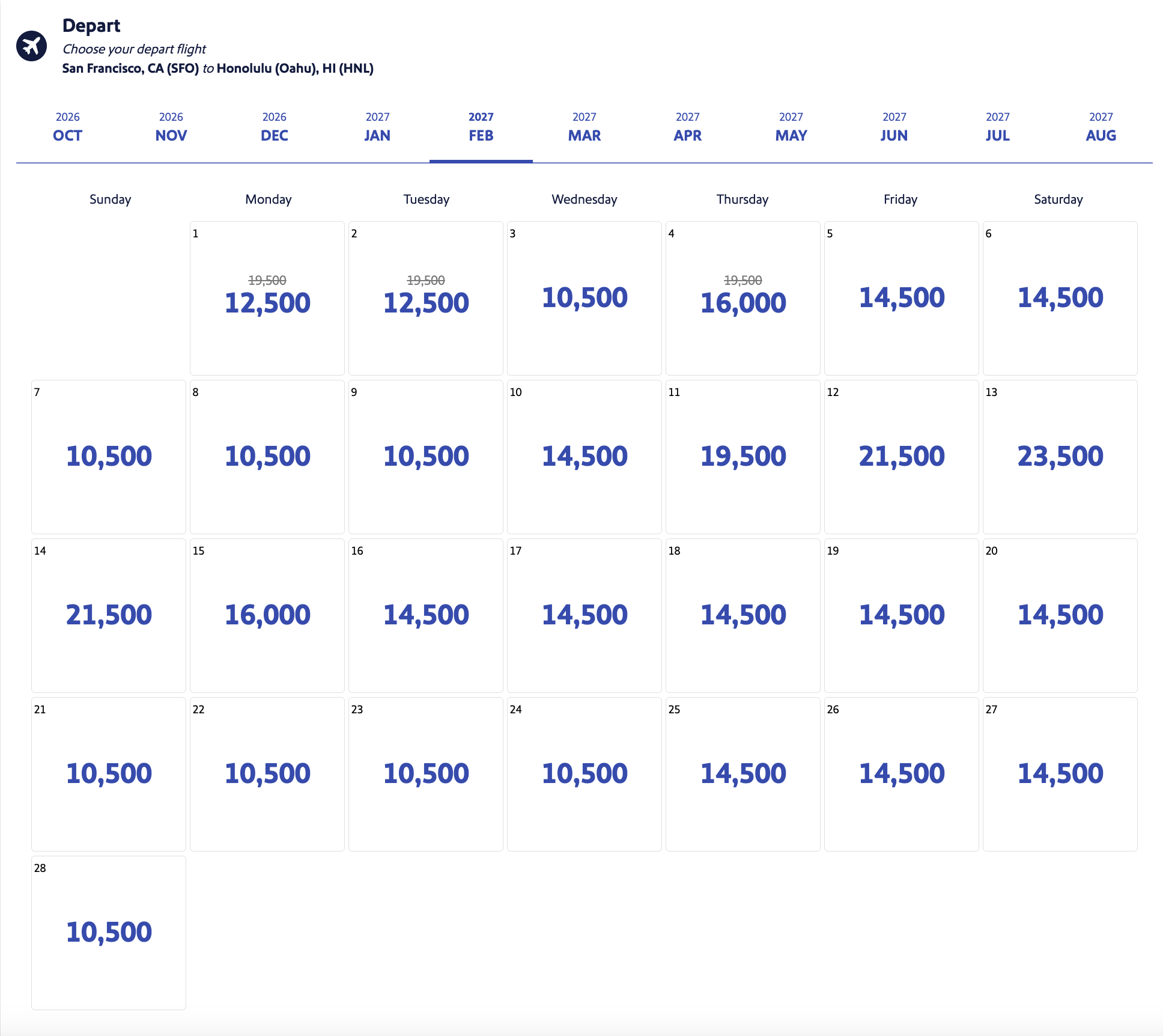The image size is (1163, 1036).
Task: Select February 24 fare cell
Action: [585, 775]
